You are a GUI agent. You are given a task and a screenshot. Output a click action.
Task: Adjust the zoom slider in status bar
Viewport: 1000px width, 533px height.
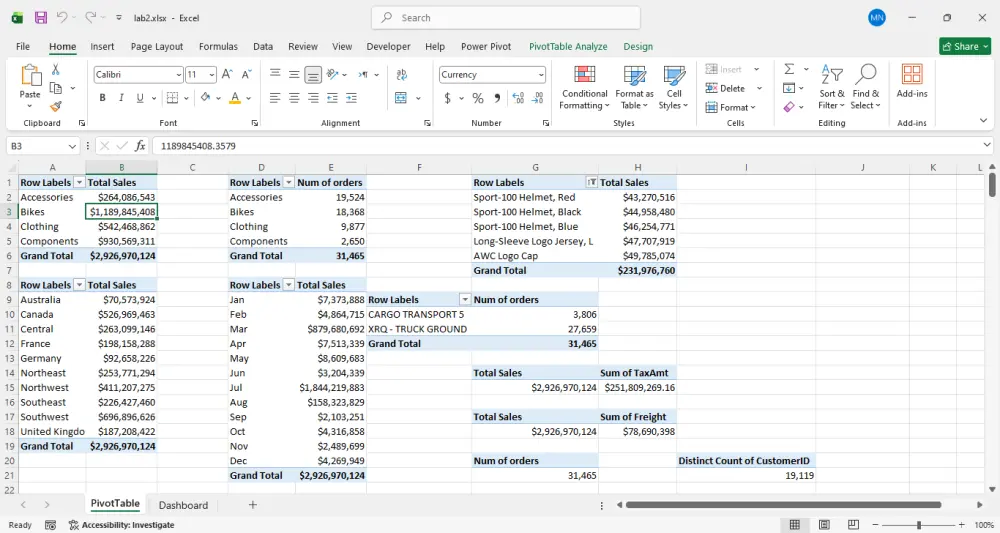pos(918,525)
